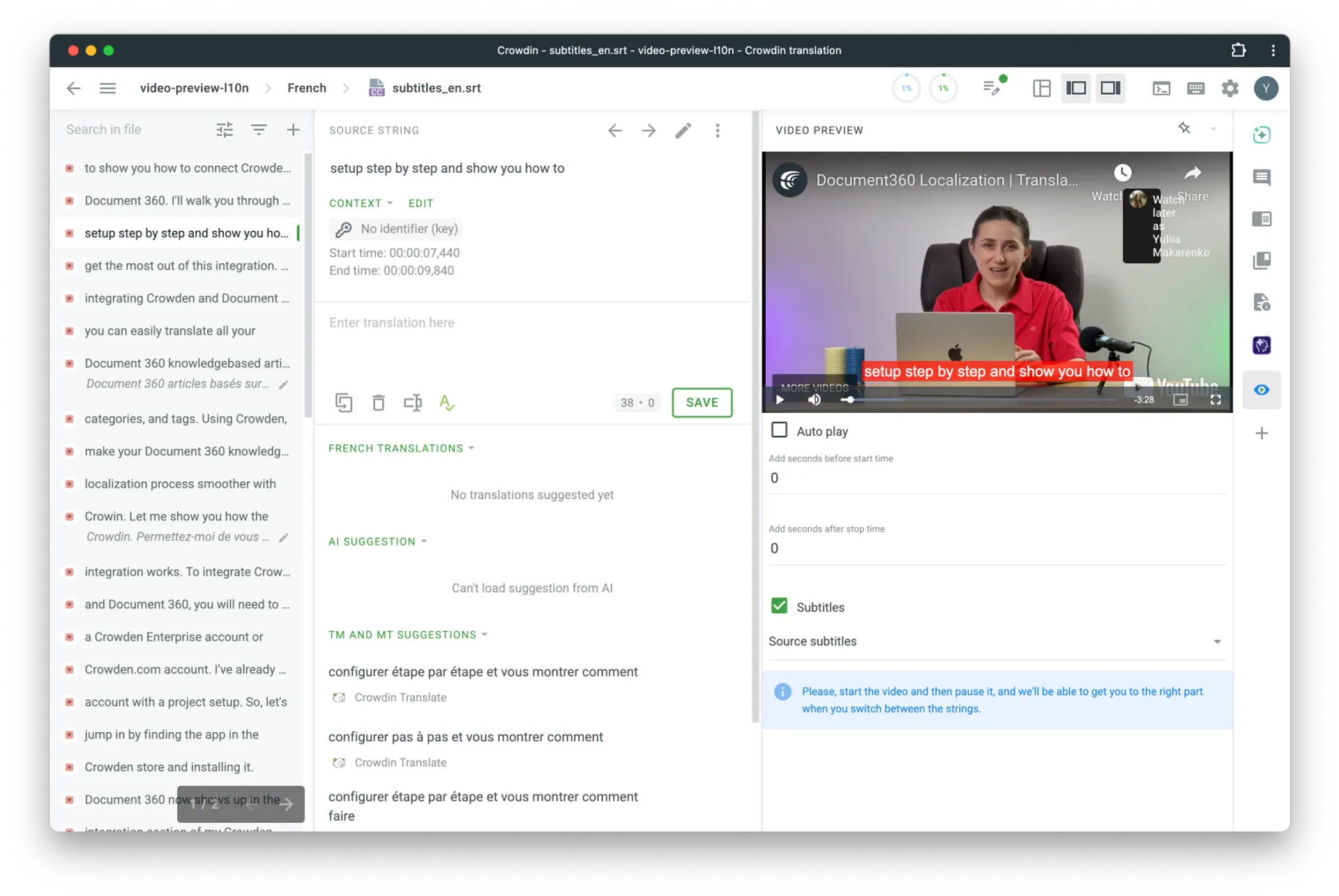
Task: Collapse TM and MT Suggestions section
Action: [x=408, y=635]
